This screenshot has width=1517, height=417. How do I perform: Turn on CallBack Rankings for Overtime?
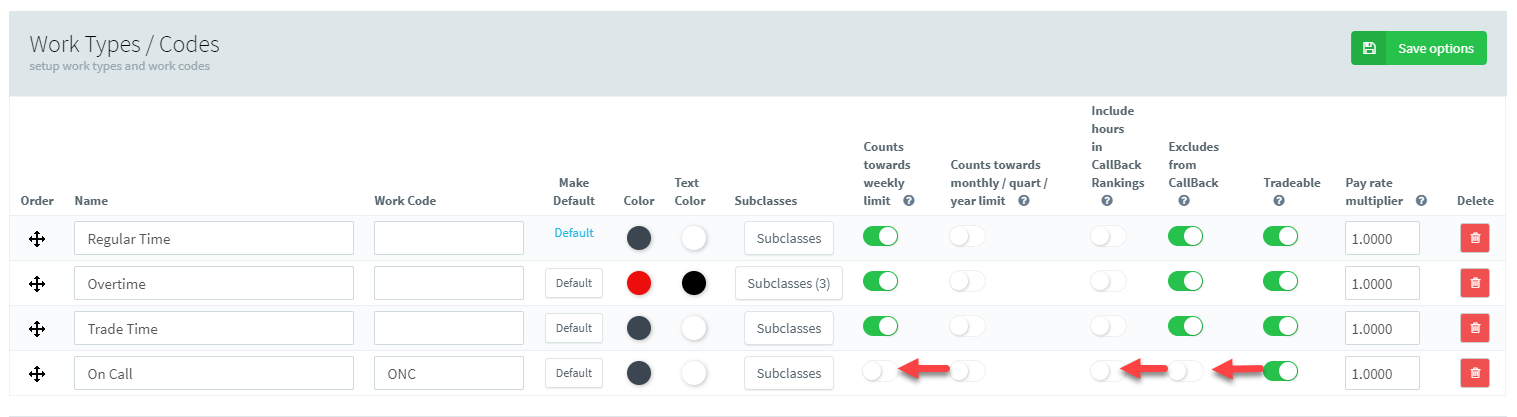(x=1107, y=282)
